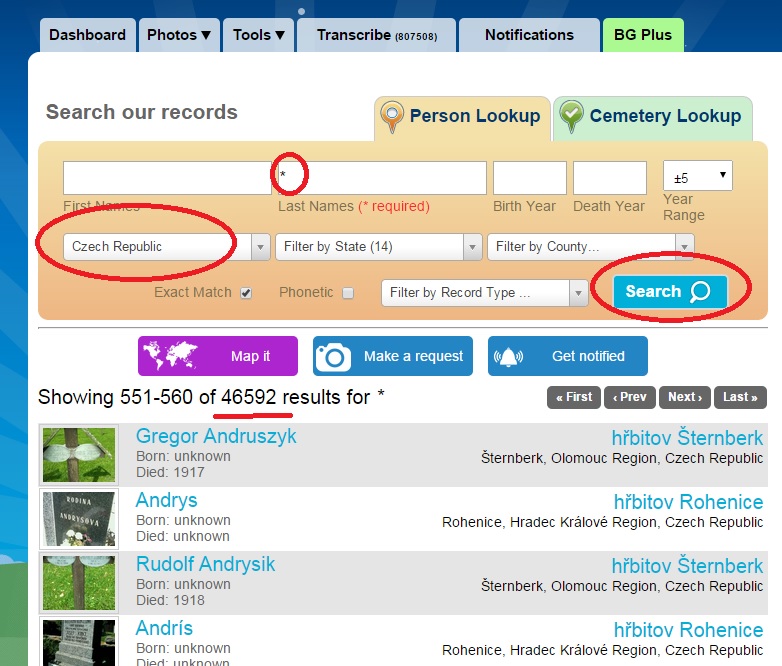
Task: Click the green checkmark pin on Cemetery Lookup
Action: [x=571, y=117]
